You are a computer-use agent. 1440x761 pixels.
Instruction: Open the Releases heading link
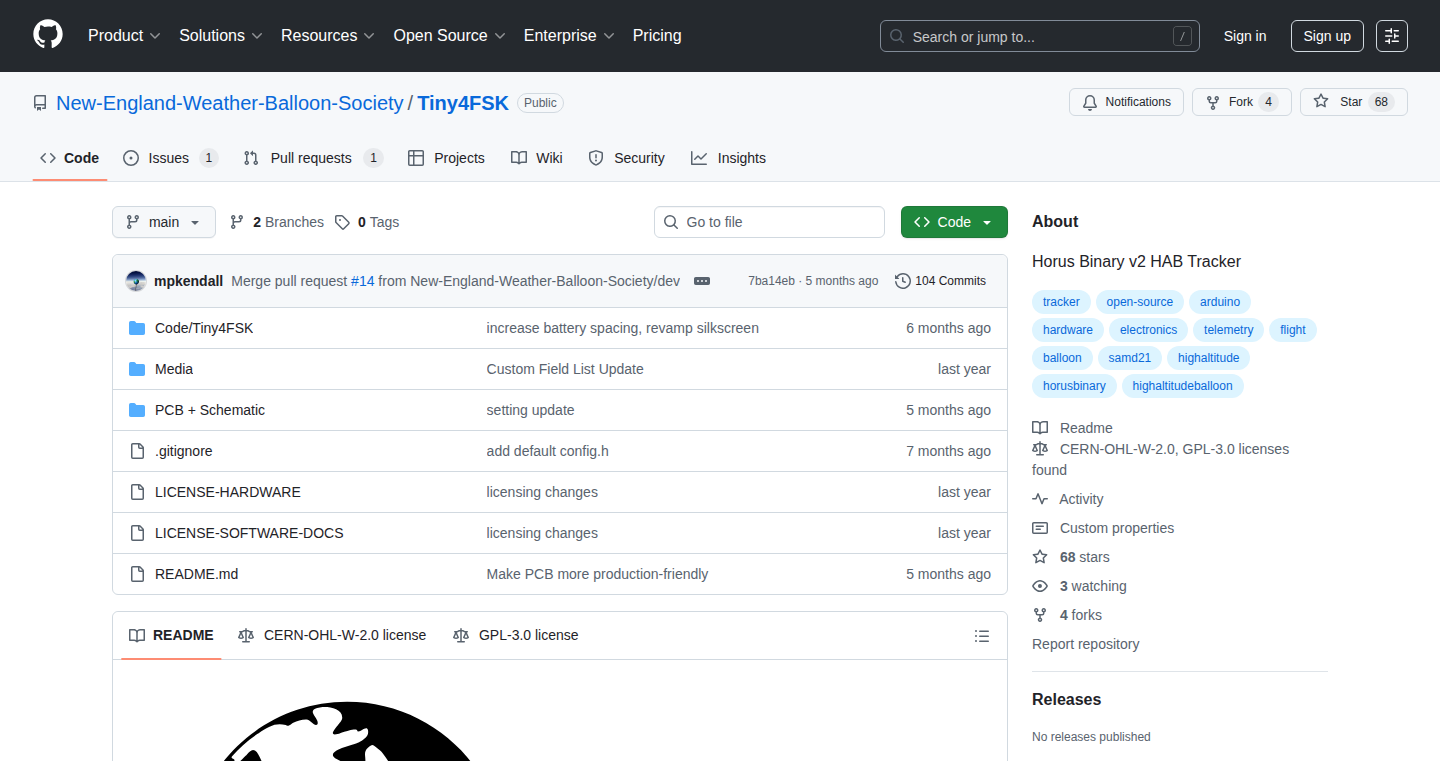(1066, 699)
